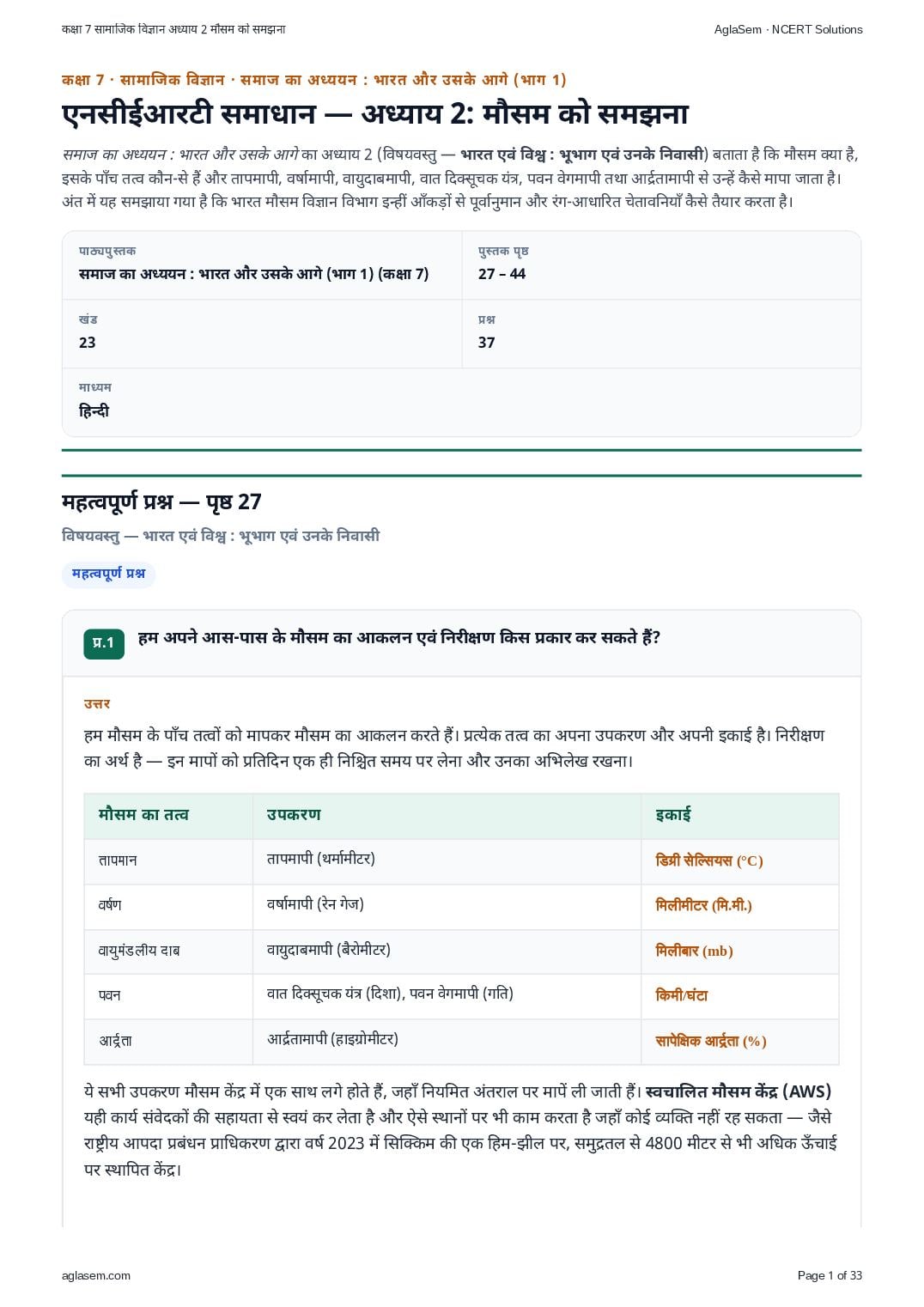Click the वायुदाबमापी (बैरोमीटर) instrument cell

click(x=447, y=951)
